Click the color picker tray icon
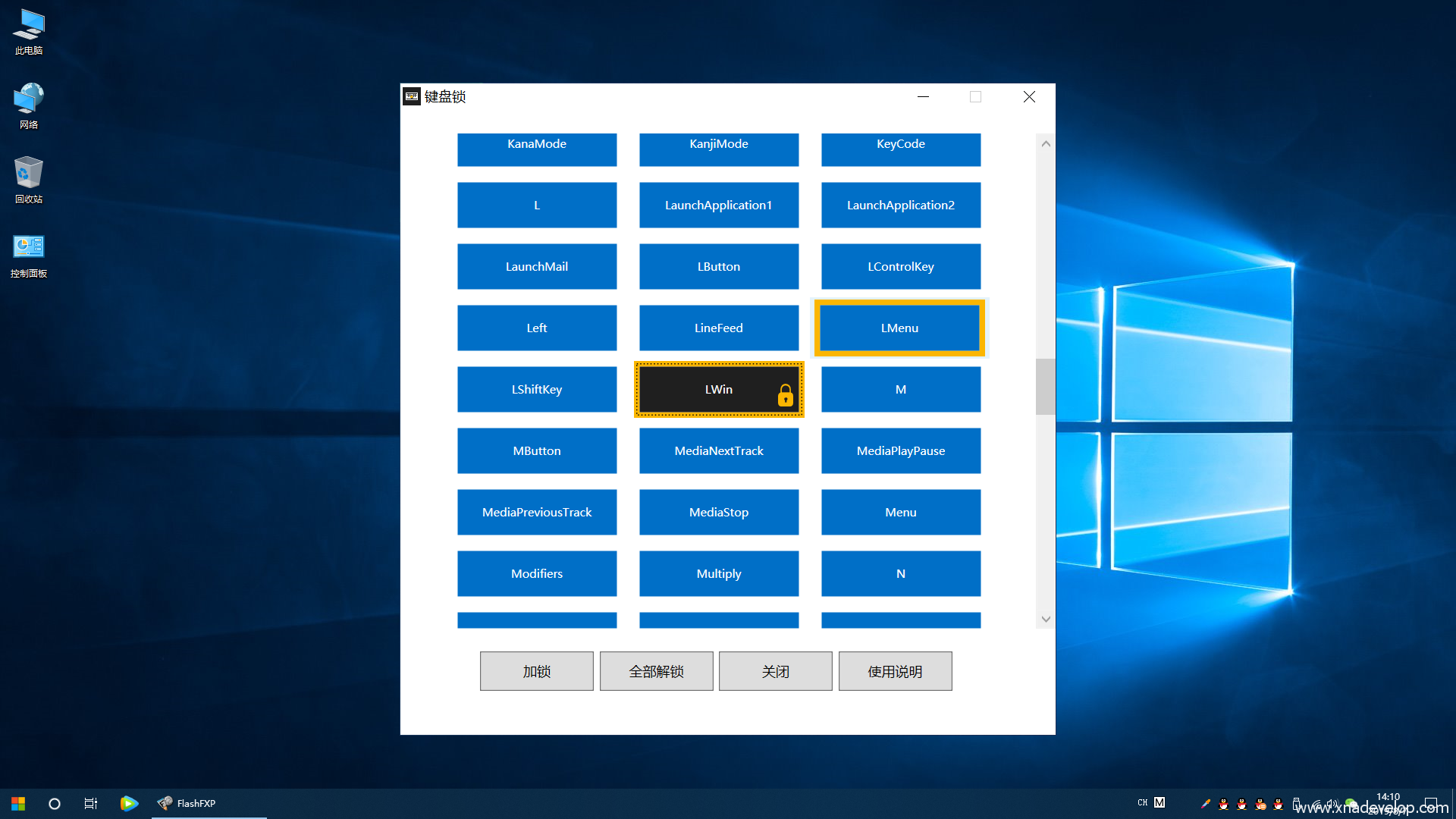The height and width of the screenshot is (819, 1456). 1206,803
